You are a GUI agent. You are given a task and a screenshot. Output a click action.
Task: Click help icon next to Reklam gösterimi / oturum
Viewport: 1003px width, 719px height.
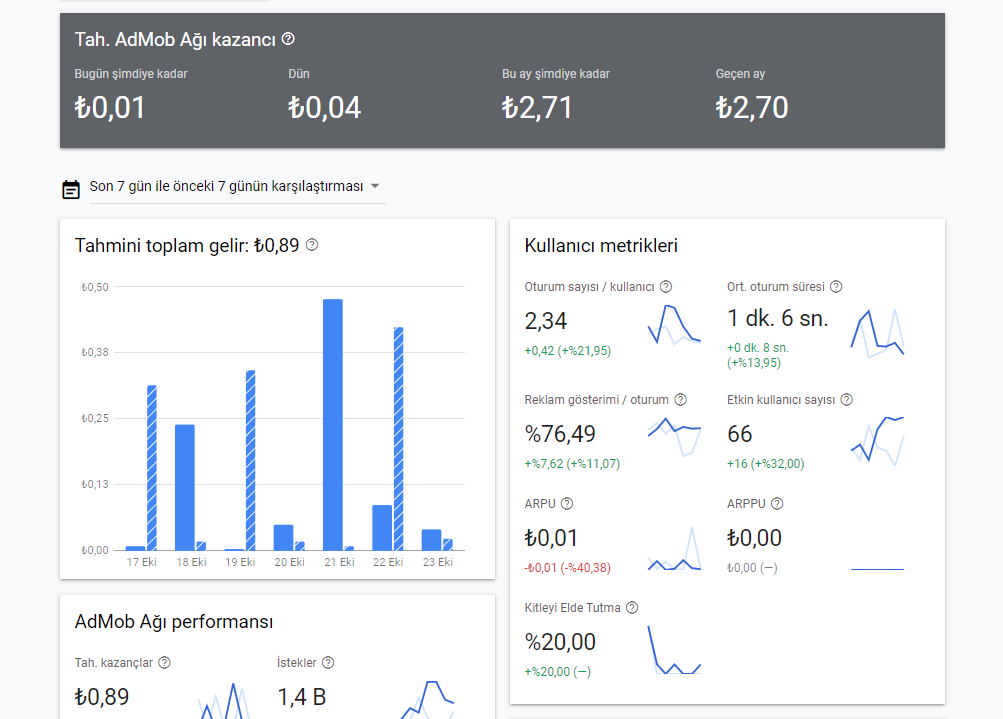(681, 400)
